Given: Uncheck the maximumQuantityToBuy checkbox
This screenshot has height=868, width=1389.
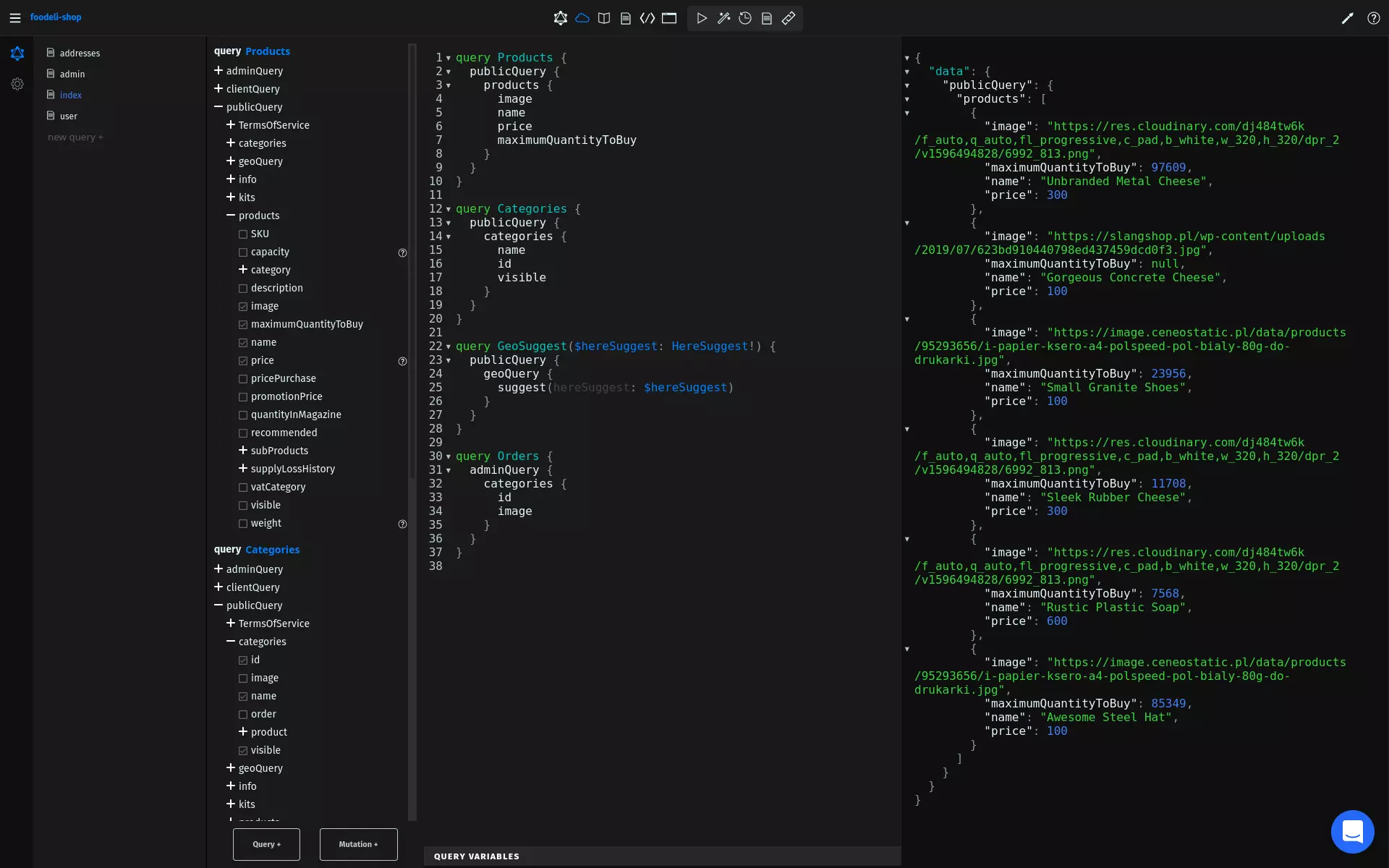Looking at the screenshot, I should pos(243,325).
